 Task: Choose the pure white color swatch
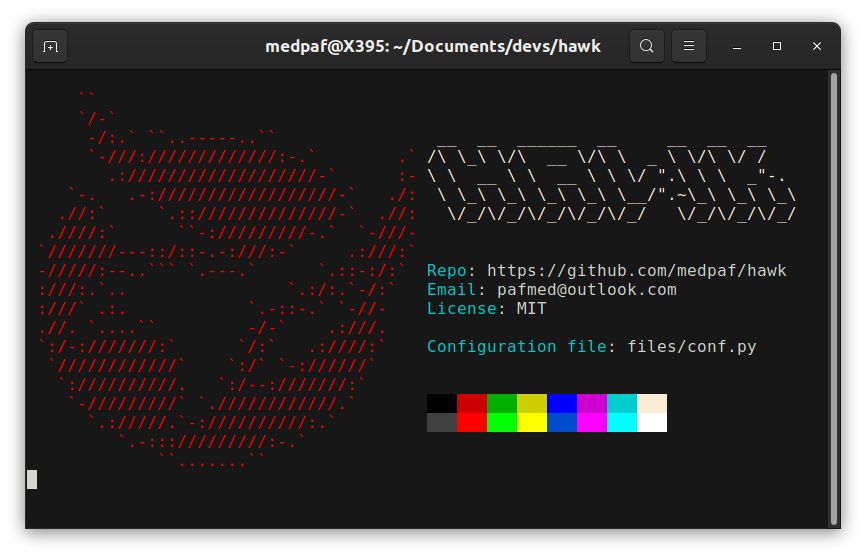click(651, 423)
